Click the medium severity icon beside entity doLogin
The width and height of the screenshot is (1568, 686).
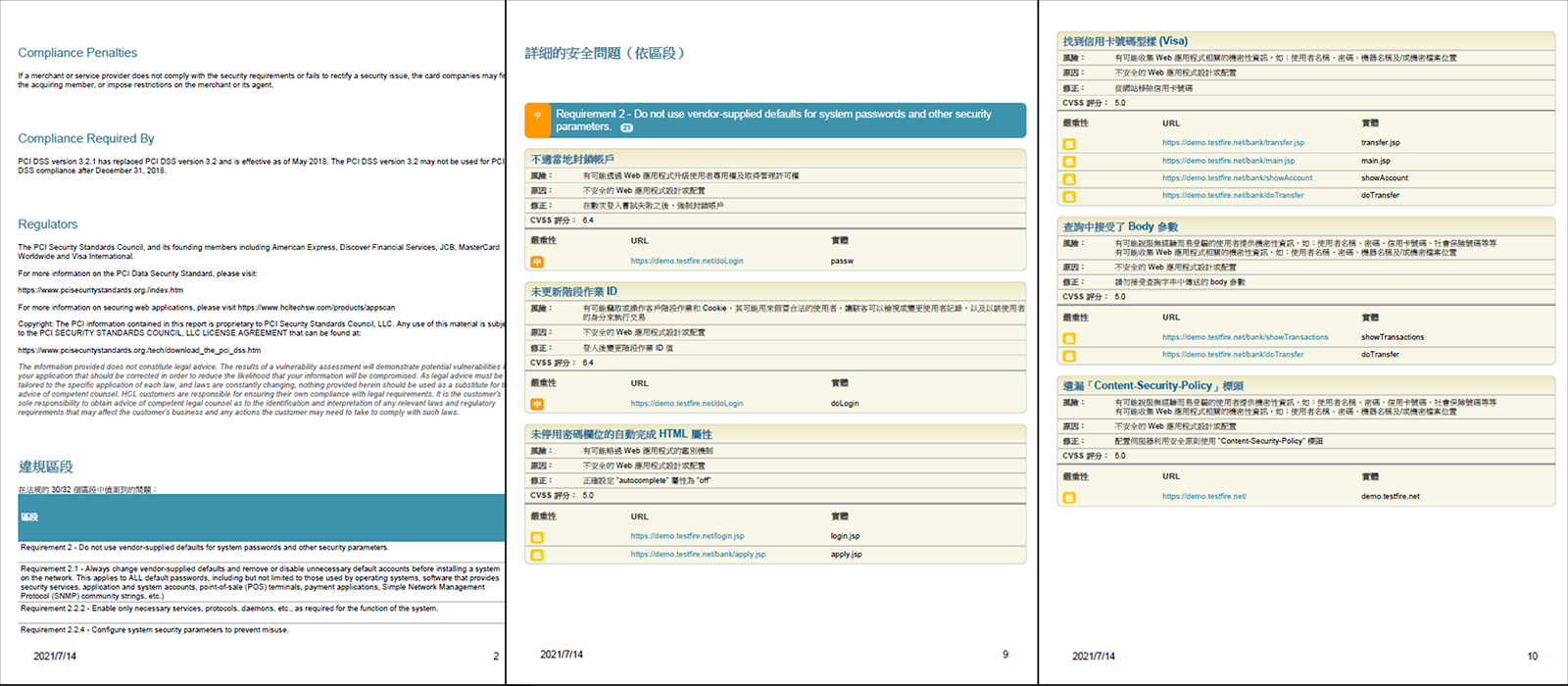(537, 404)
